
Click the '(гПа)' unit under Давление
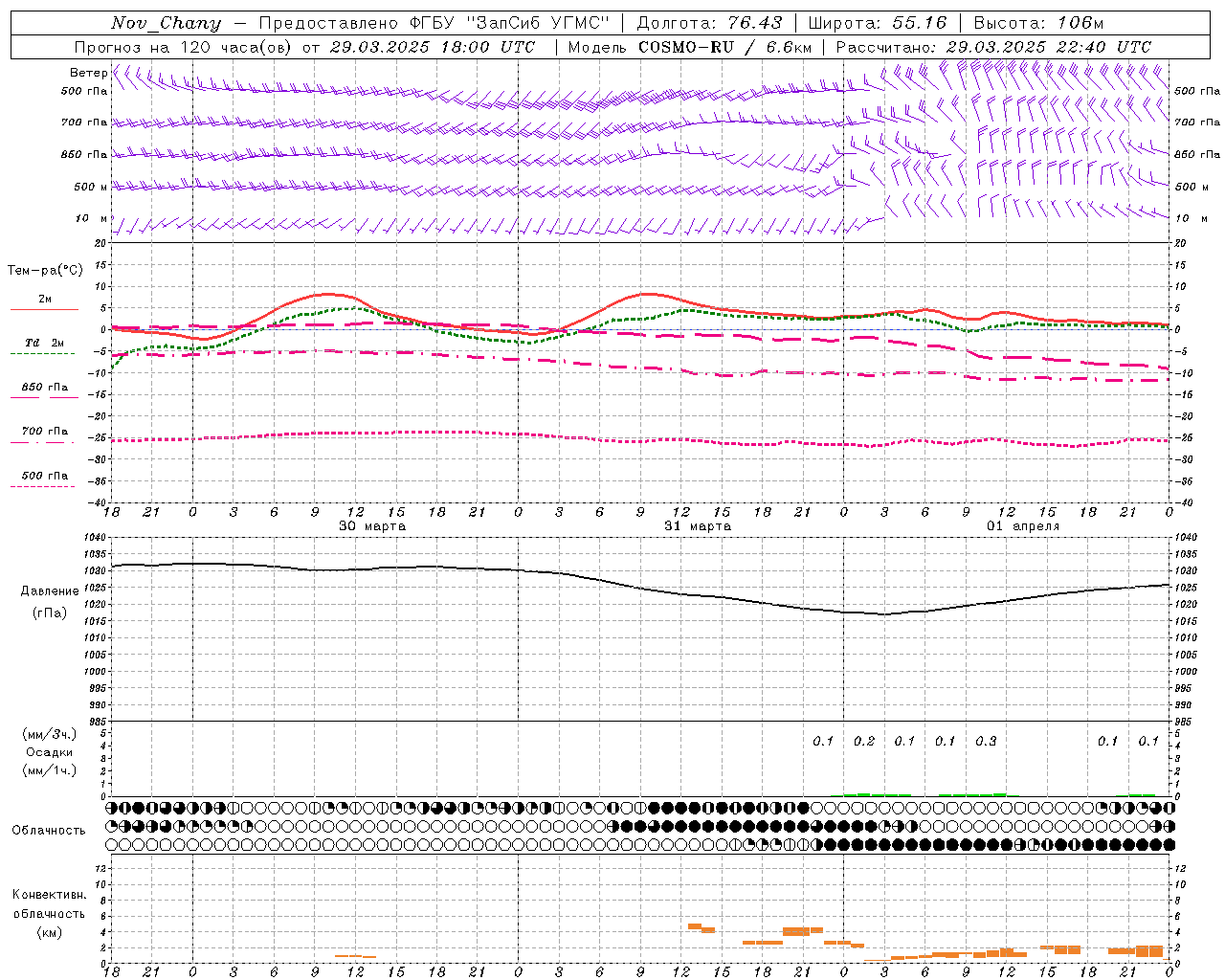tap(50, 613)
